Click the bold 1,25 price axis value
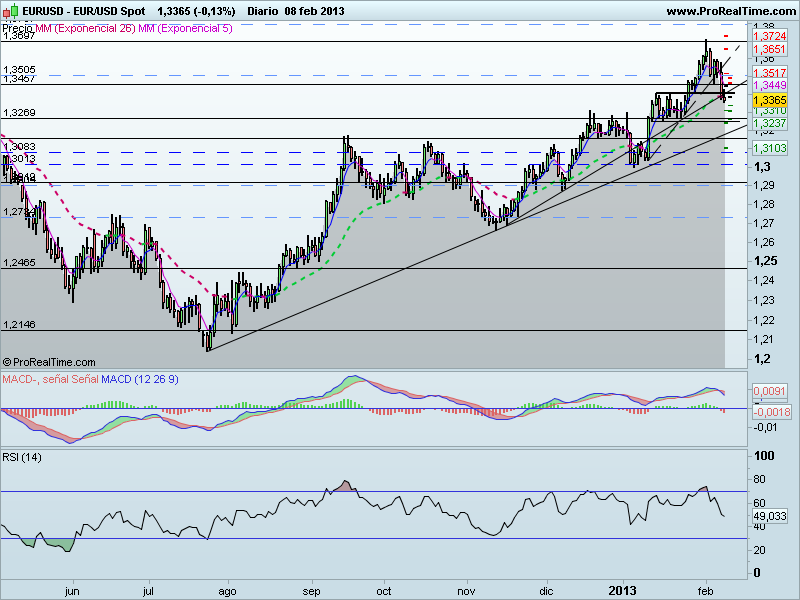 (766, 261)
